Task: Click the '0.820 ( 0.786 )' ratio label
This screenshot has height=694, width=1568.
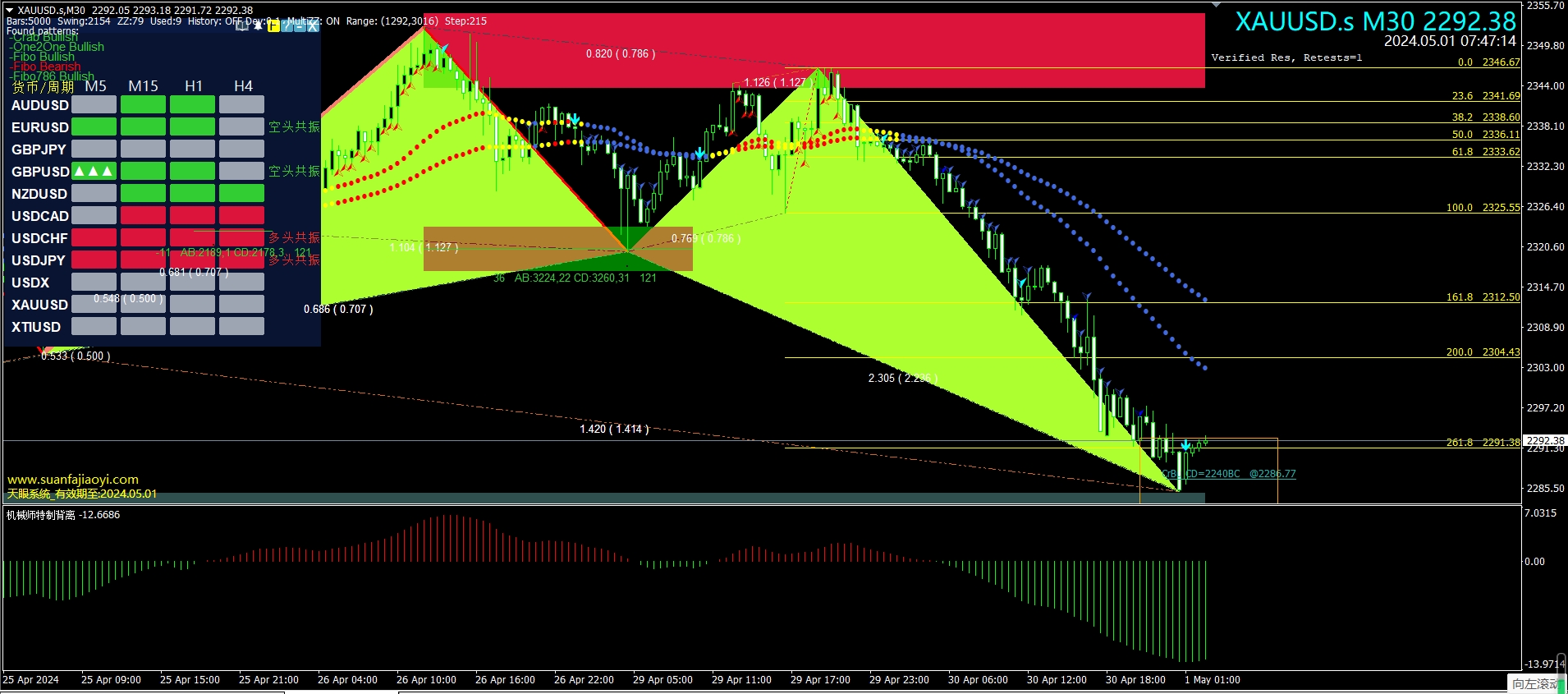Action: [x=621, y=54]
